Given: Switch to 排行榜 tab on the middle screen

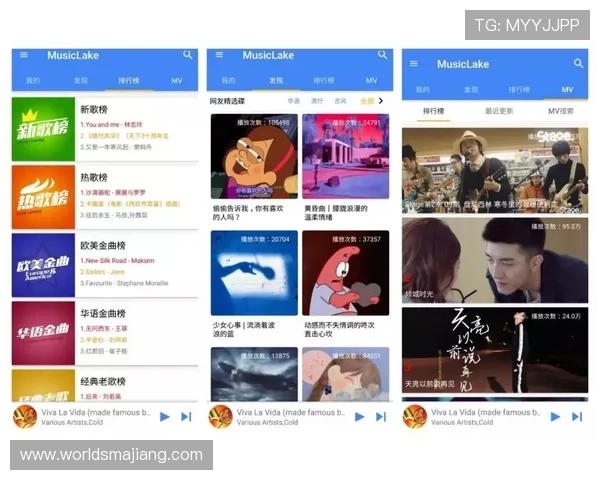Looking at the screenshot, I should point(324,81).
